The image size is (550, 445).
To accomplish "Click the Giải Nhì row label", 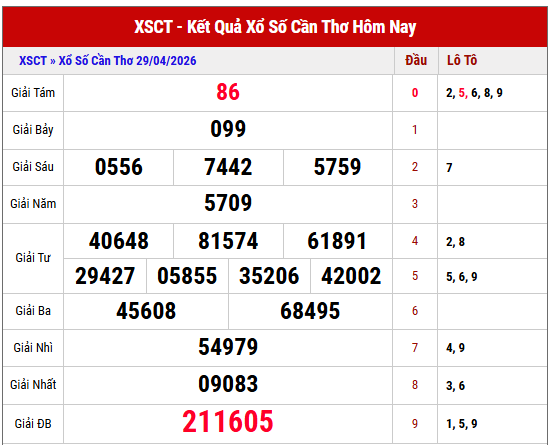I will click(33, 348).
